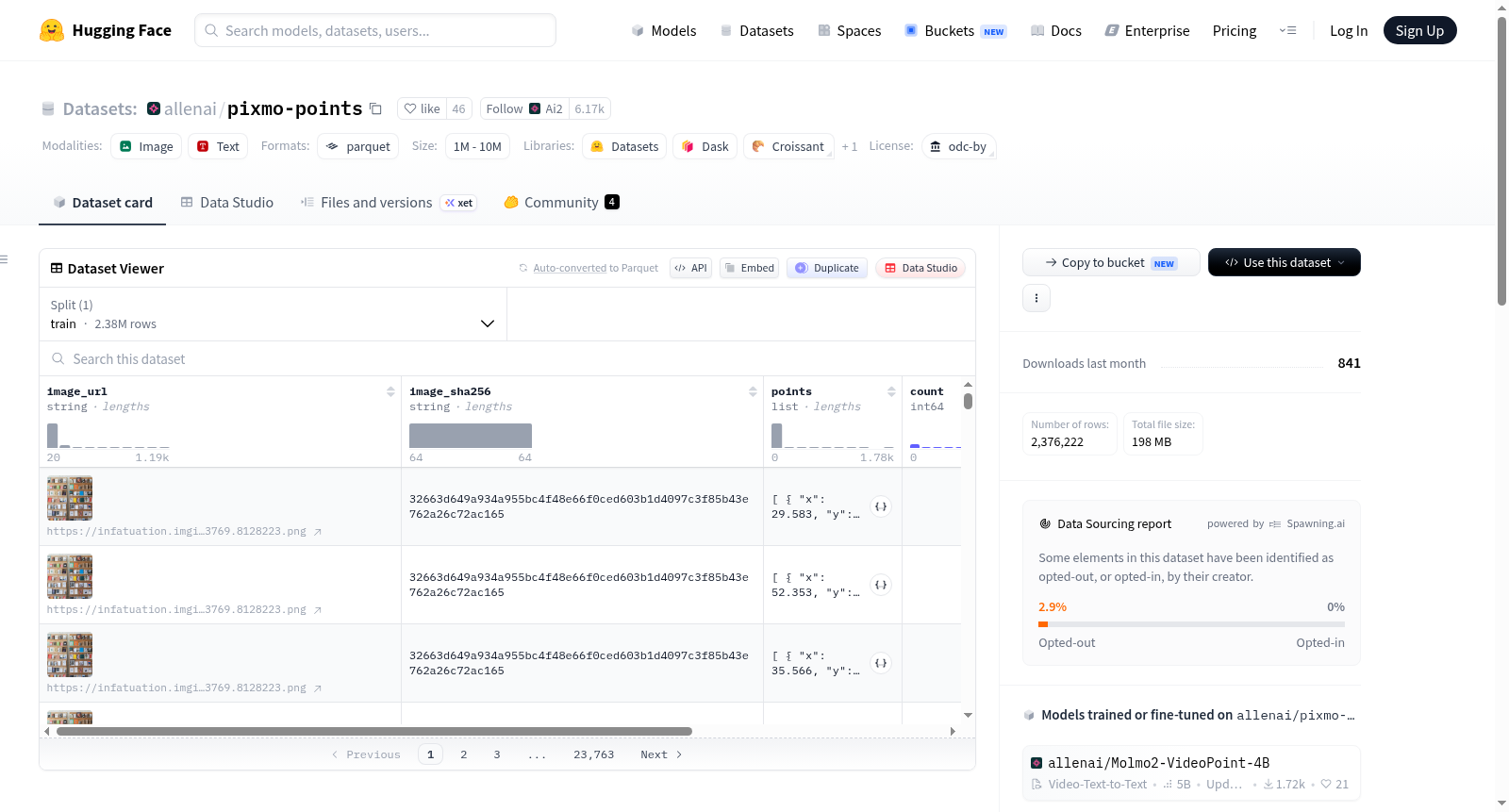Go to the Next page of rows

[x=661, y=754]
